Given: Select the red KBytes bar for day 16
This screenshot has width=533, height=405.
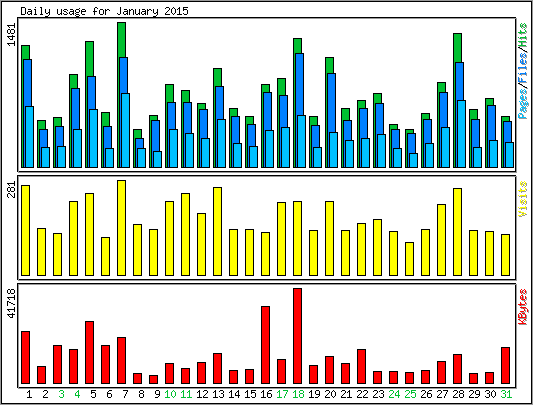Looking at the screenshot, I should 265,345.
